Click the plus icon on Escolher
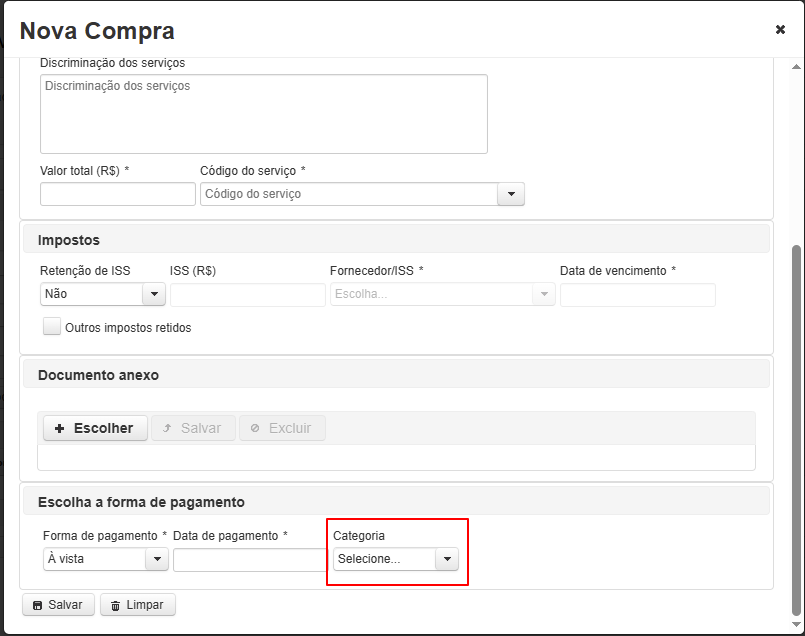The image size is (805, 636). coord(60,428)
